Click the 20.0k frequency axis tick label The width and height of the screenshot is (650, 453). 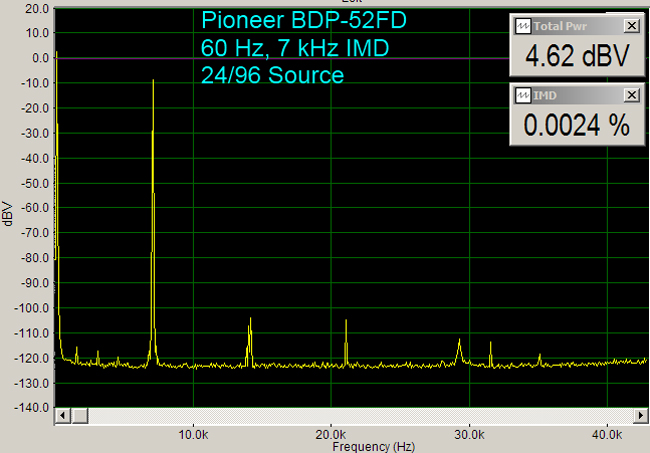pos(331,435)
